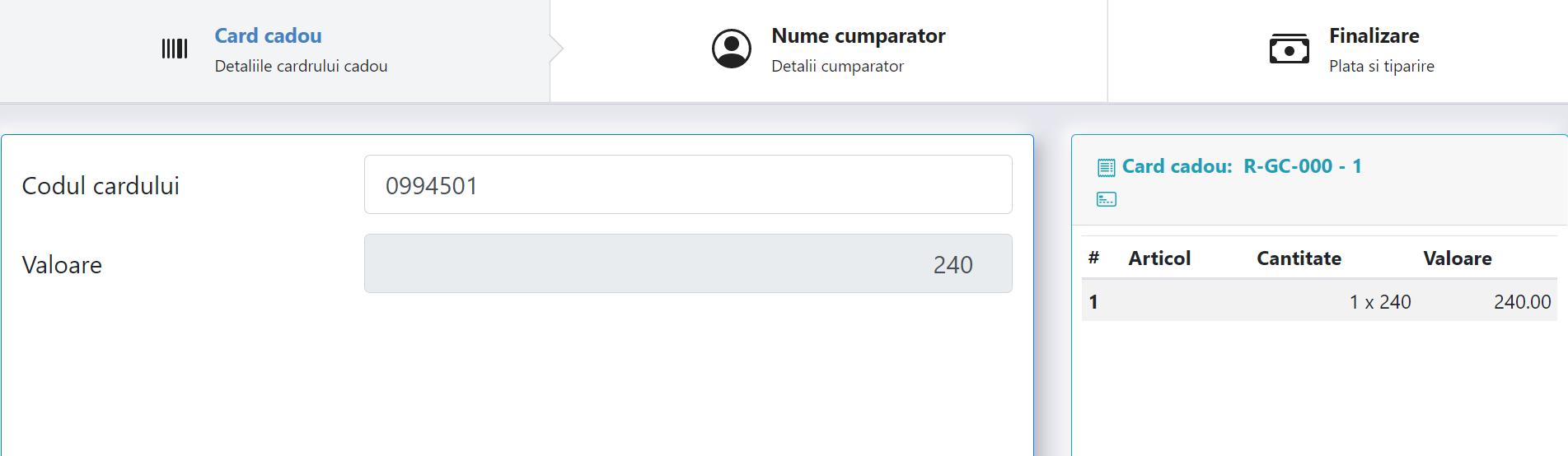Focus the Codul cardului input with 0994501
Screen dimensions: 1568x456
coord(688,184)
